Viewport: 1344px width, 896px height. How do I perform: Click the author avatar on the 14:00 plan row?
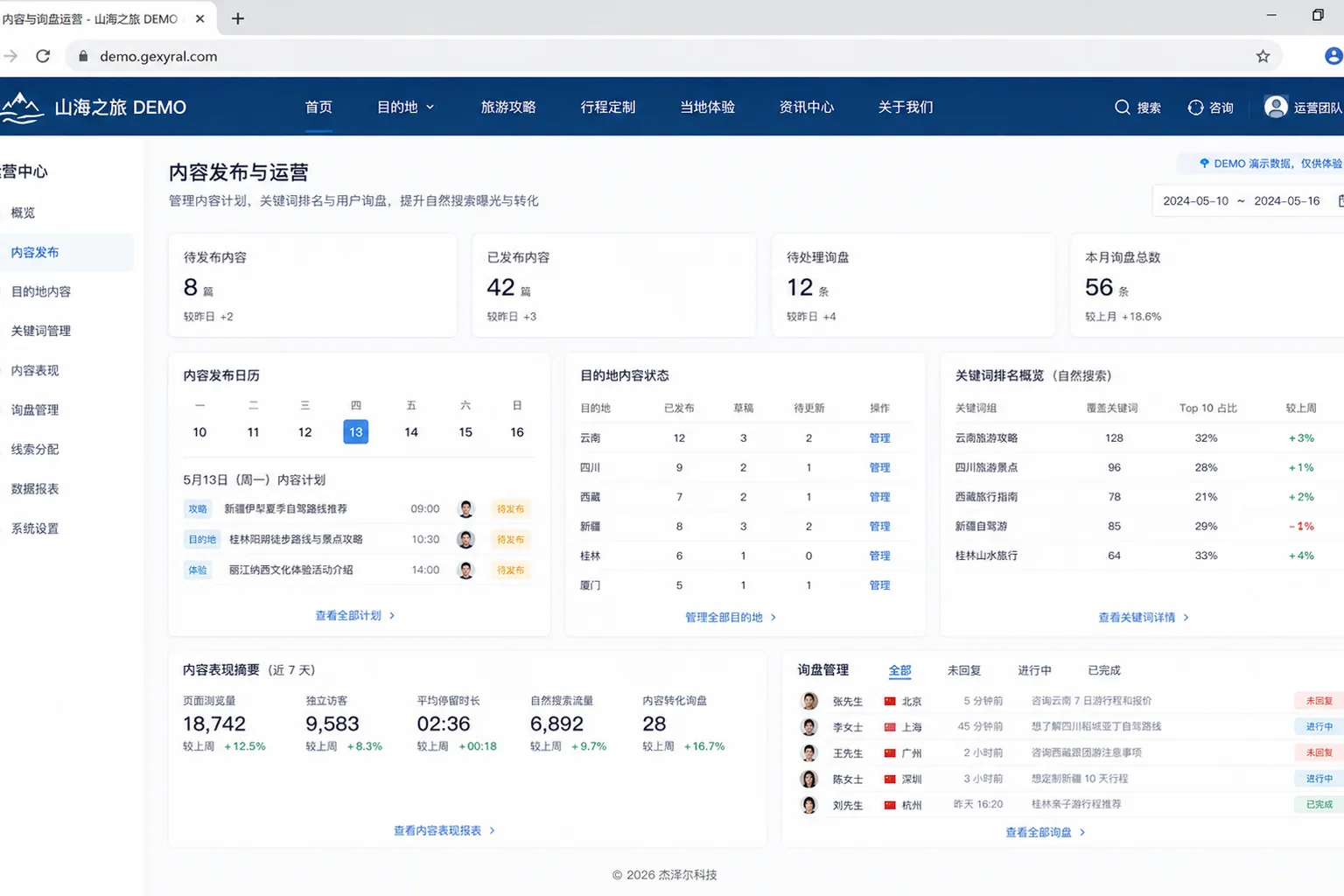(465, 570)
